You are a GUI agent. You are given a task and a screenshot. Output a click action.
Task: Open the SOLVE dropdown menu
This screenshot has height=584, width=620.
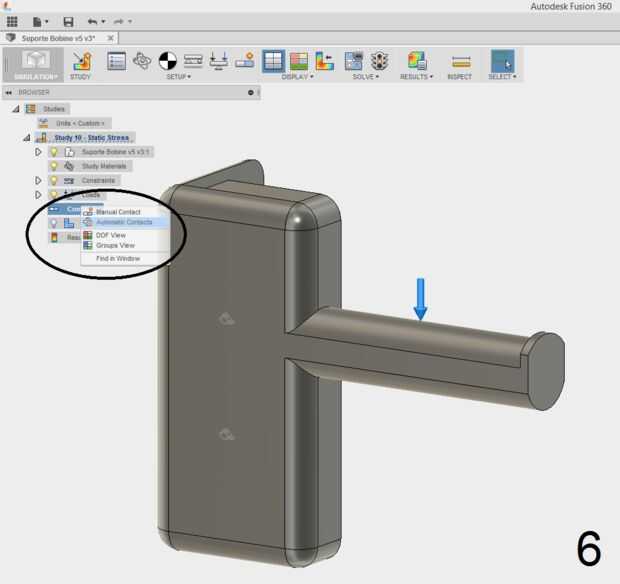tap(366, 77)
